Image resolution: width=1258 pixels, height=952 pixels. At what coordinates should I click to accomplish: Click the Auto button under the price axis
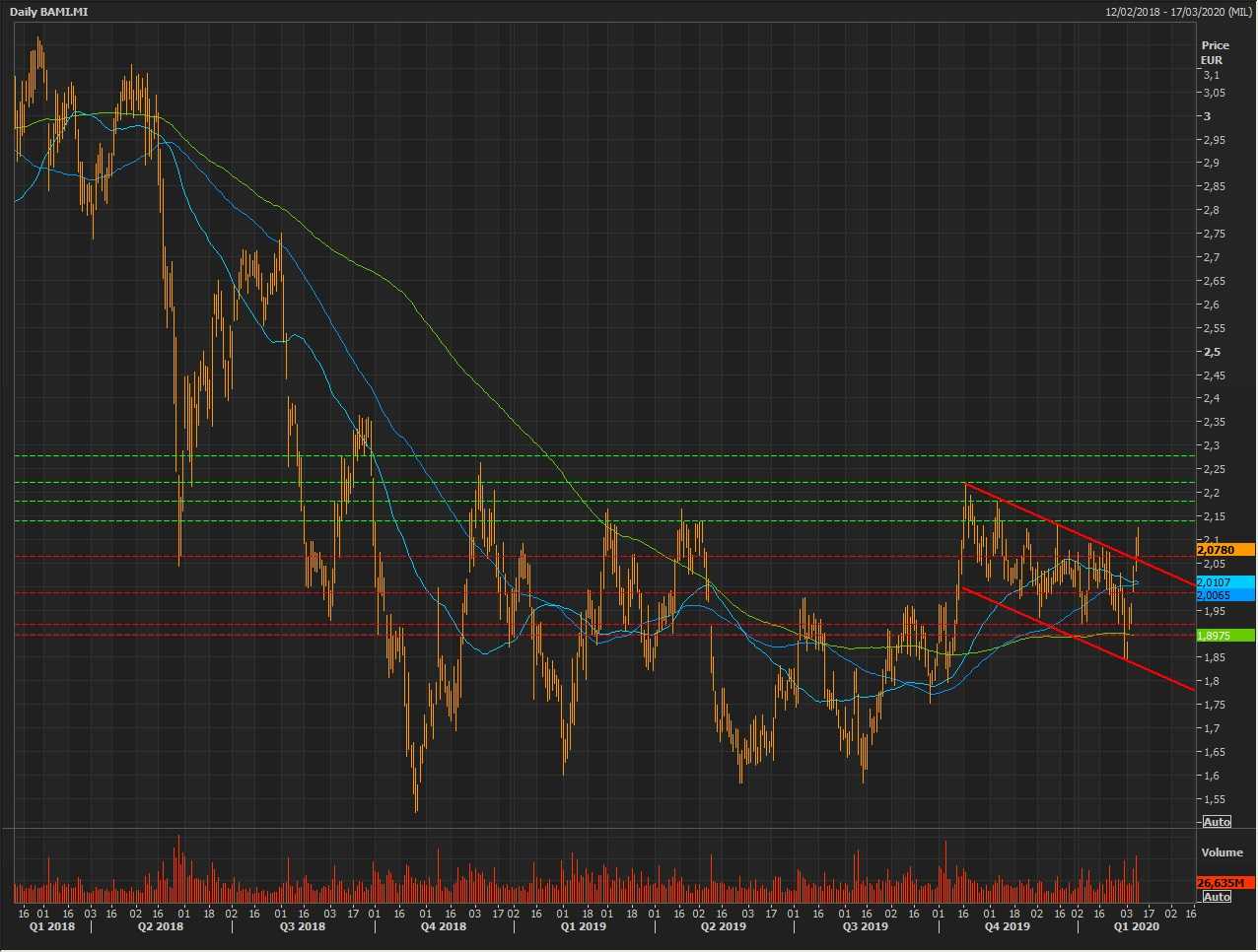pos(1217,822)
